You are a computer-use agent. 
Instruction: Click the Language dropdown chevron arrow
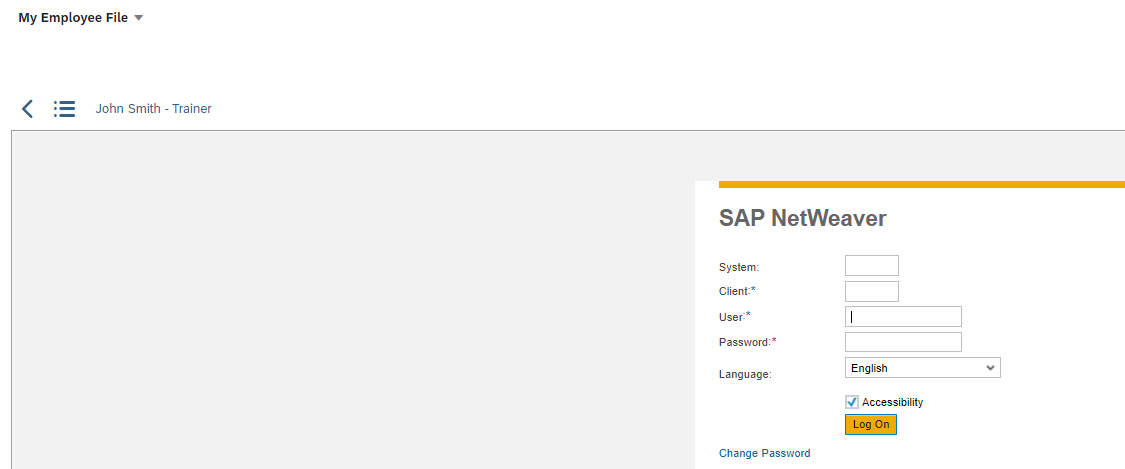point(991,368)
